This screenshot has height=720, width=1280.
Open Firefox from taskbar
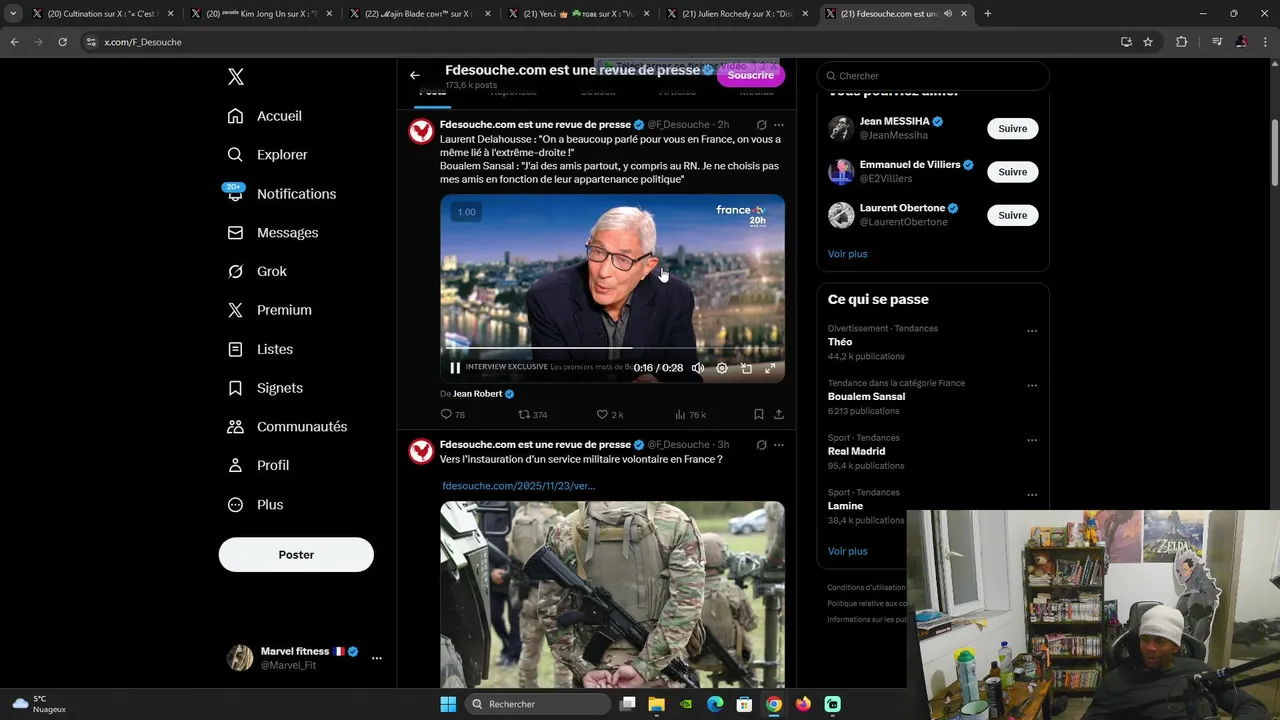click(x=803, y=704)
